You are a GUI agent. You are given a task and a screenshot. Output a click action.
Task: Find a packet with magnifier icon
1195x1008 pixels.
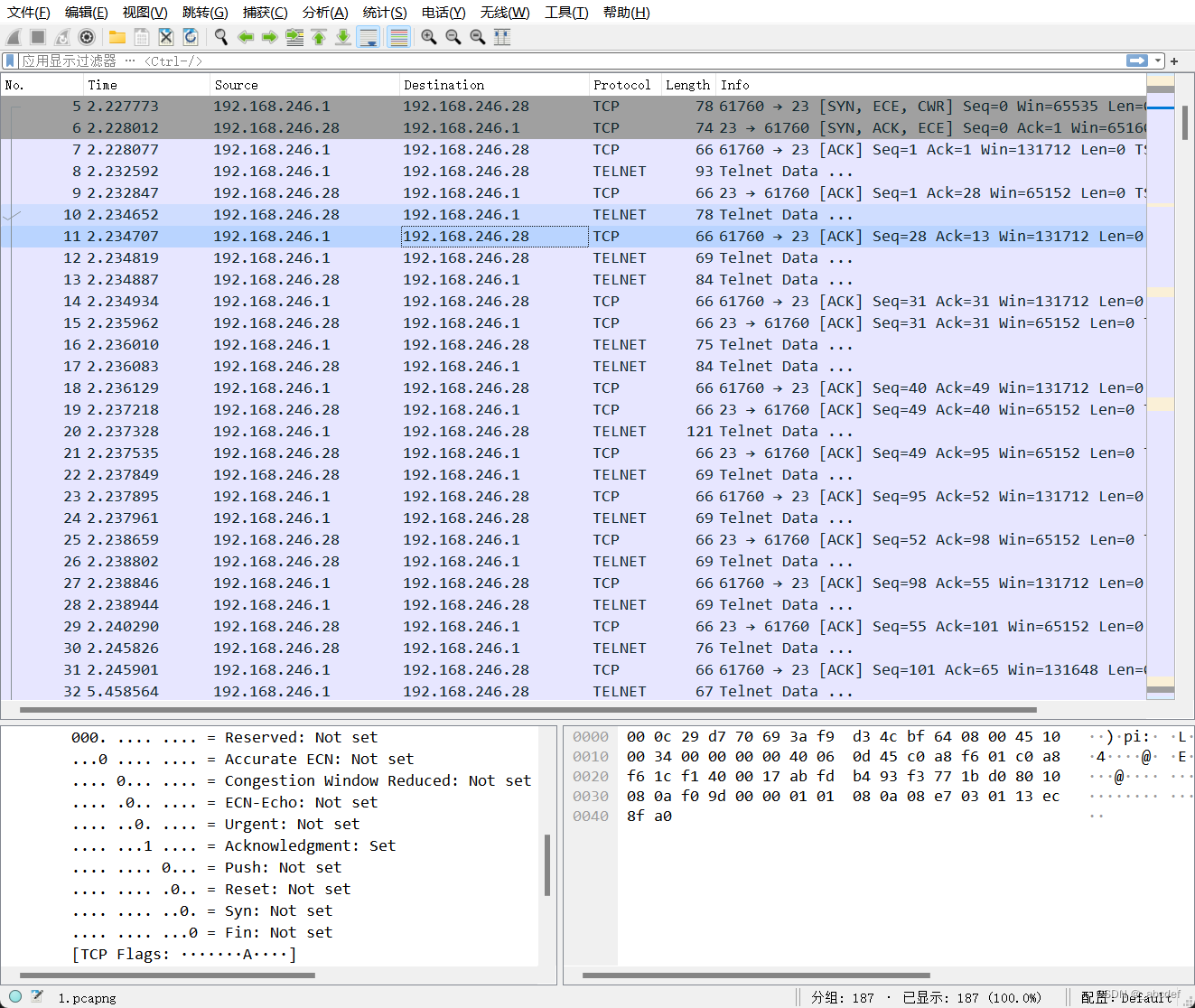tap(220, 37)
